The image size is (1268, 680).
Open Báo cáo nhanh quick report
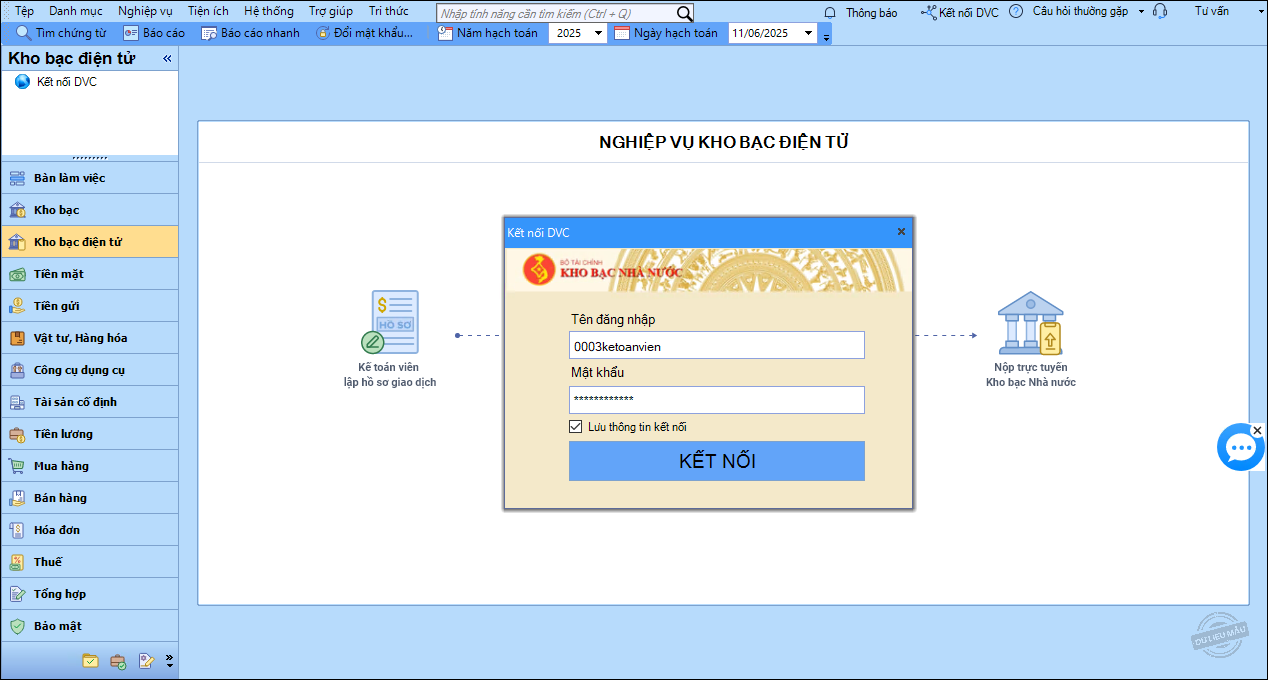[250, 33]
